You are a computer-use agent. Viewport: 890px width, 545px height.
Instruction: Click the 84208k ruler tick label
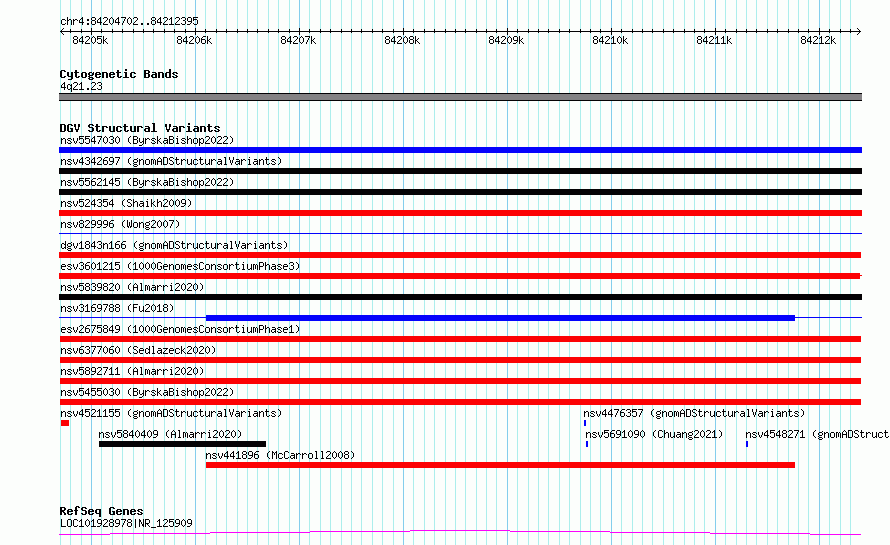(x=402, y=40)
